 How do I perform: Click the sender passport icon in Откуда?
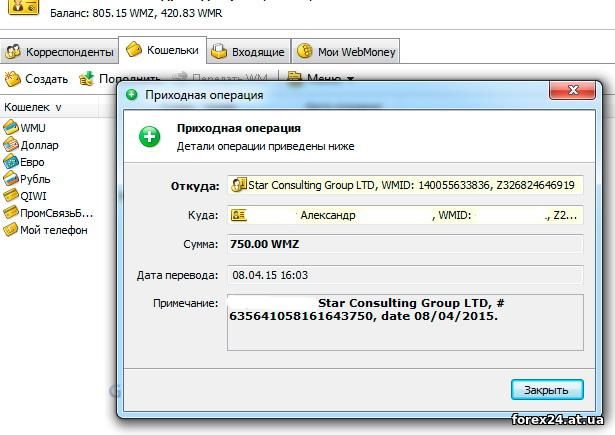point(238,185)
